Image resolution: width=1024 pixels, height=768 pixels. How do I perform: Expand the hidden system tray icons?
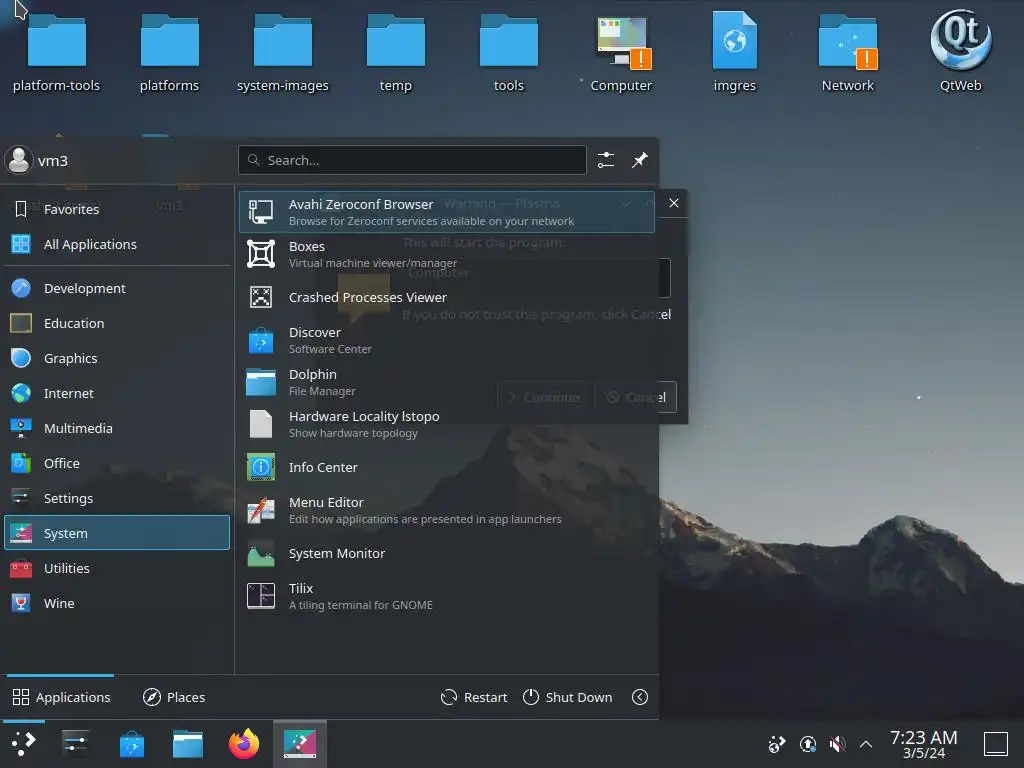(x=866, y=744)
